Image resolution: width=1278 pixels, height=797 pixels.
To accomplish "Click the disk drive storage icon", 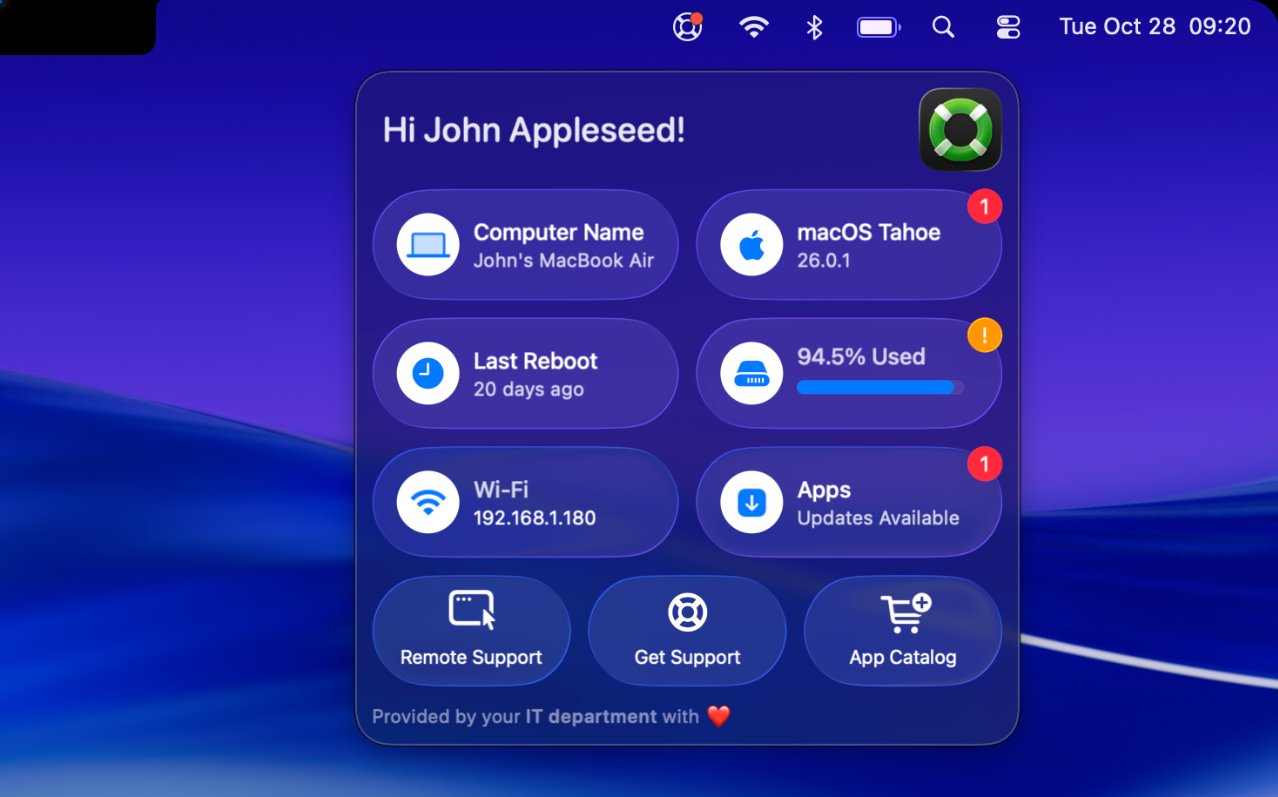I will 752,373.
